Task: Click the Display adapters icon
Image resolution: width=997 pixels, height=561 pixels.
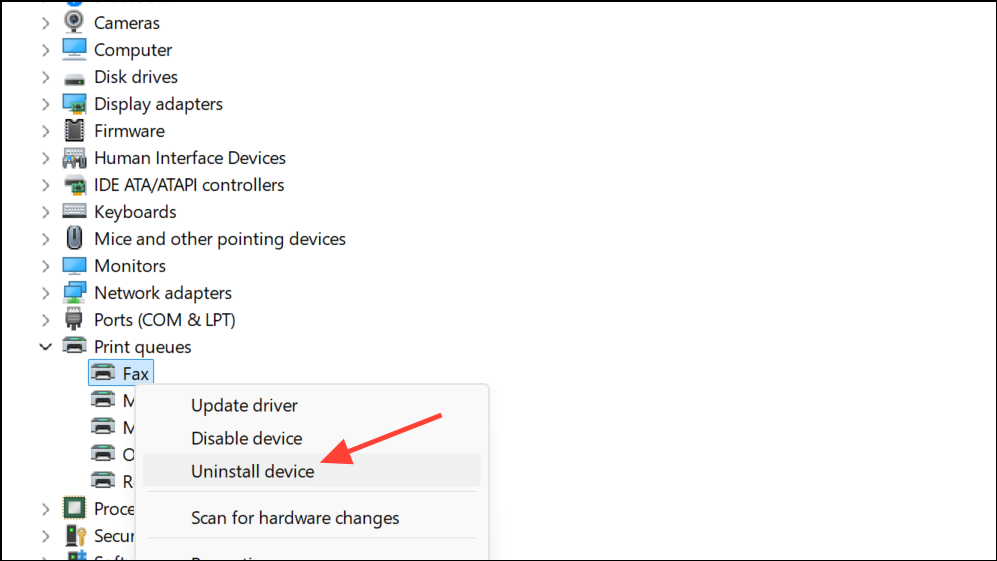Action: (x=74, y=104)
